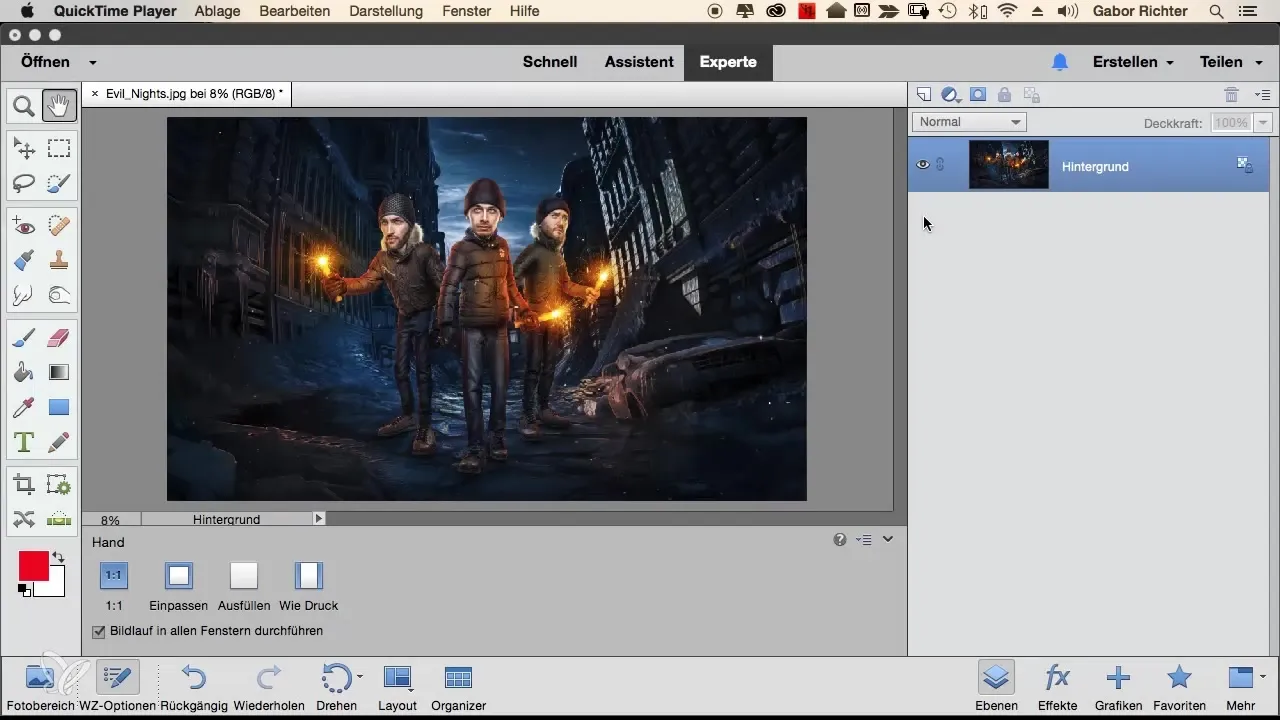Select the Gradient tool

59,373
